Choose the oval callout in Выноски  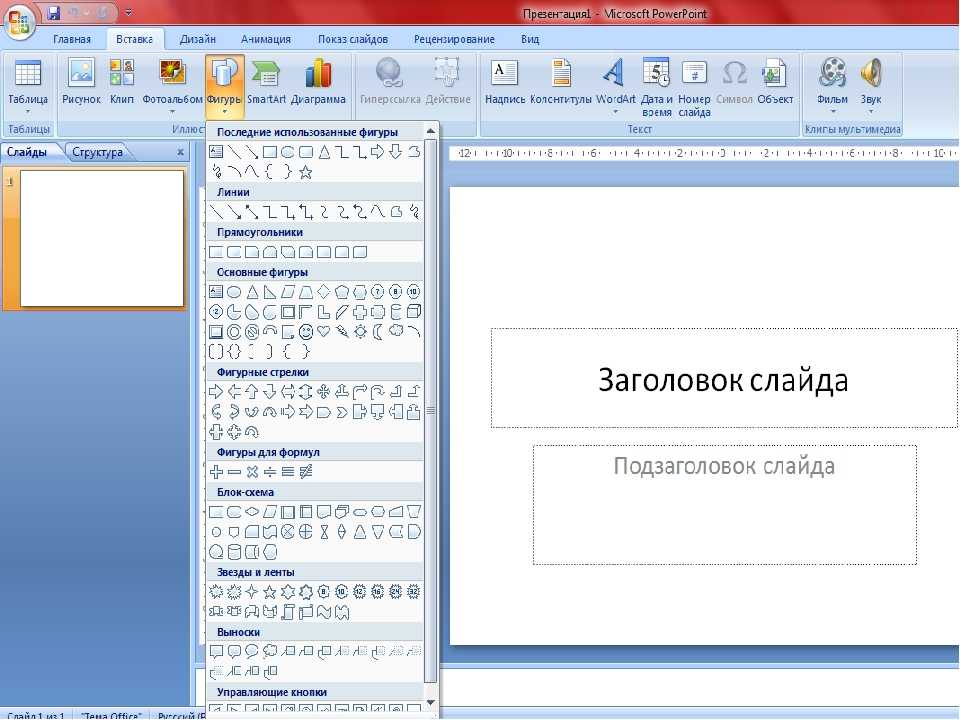tap(252, 651)
